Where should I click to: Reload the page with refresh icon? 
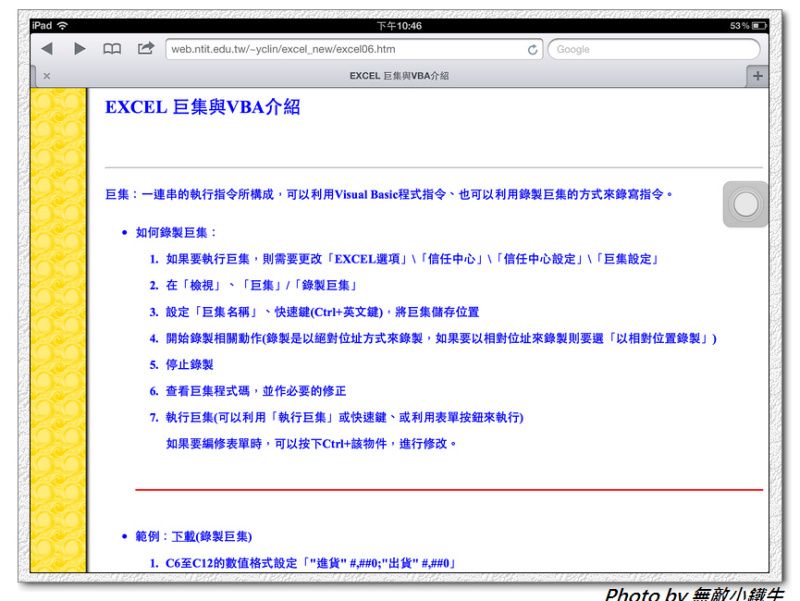pos(532,49)
